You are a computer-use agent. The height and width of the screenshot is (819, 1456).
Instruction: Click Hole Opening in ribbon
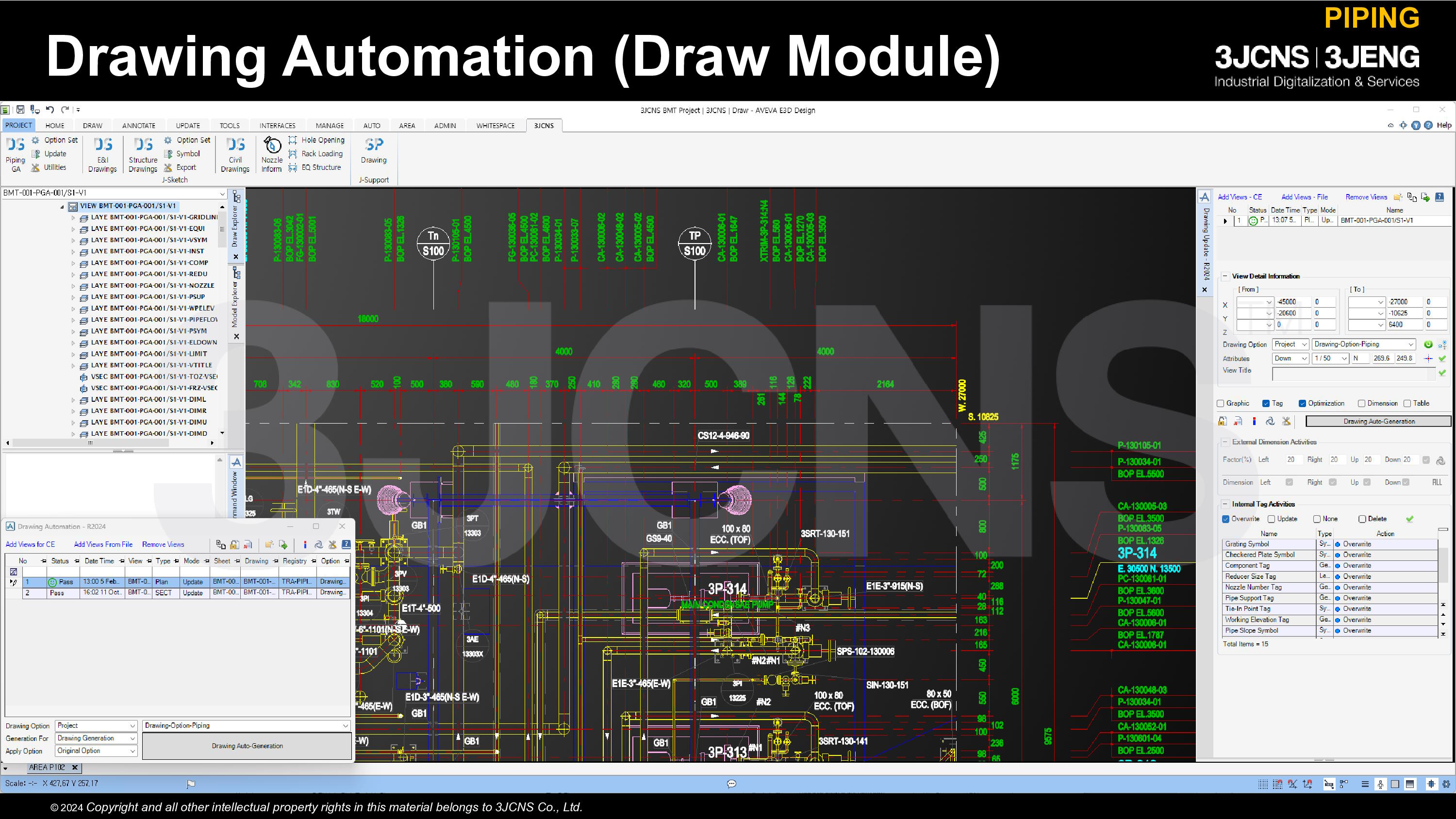point(316,140)
